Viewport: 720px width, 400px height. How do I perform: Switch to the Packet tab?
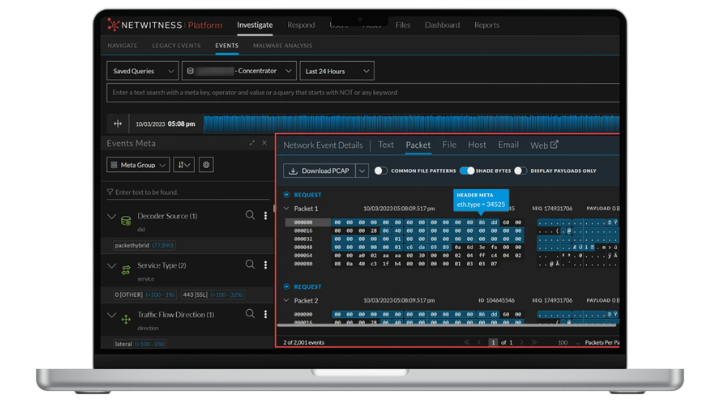pyautogui.click(x=418, y=145)
